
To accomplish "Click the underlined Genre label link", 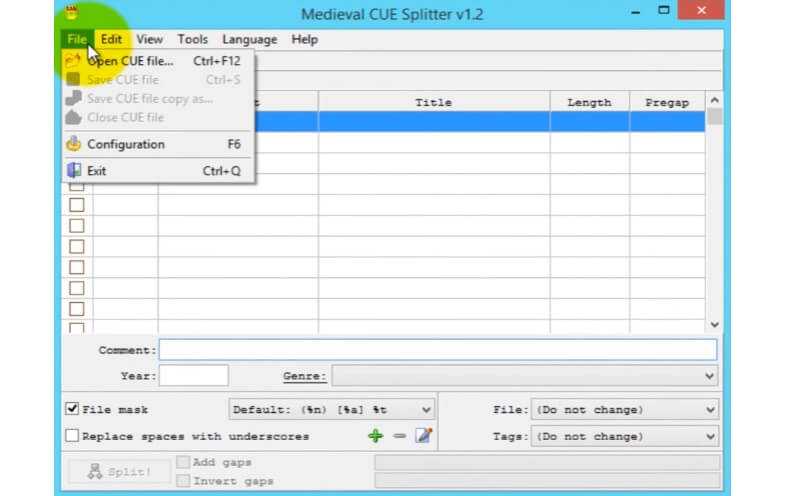I will (305, 376).
